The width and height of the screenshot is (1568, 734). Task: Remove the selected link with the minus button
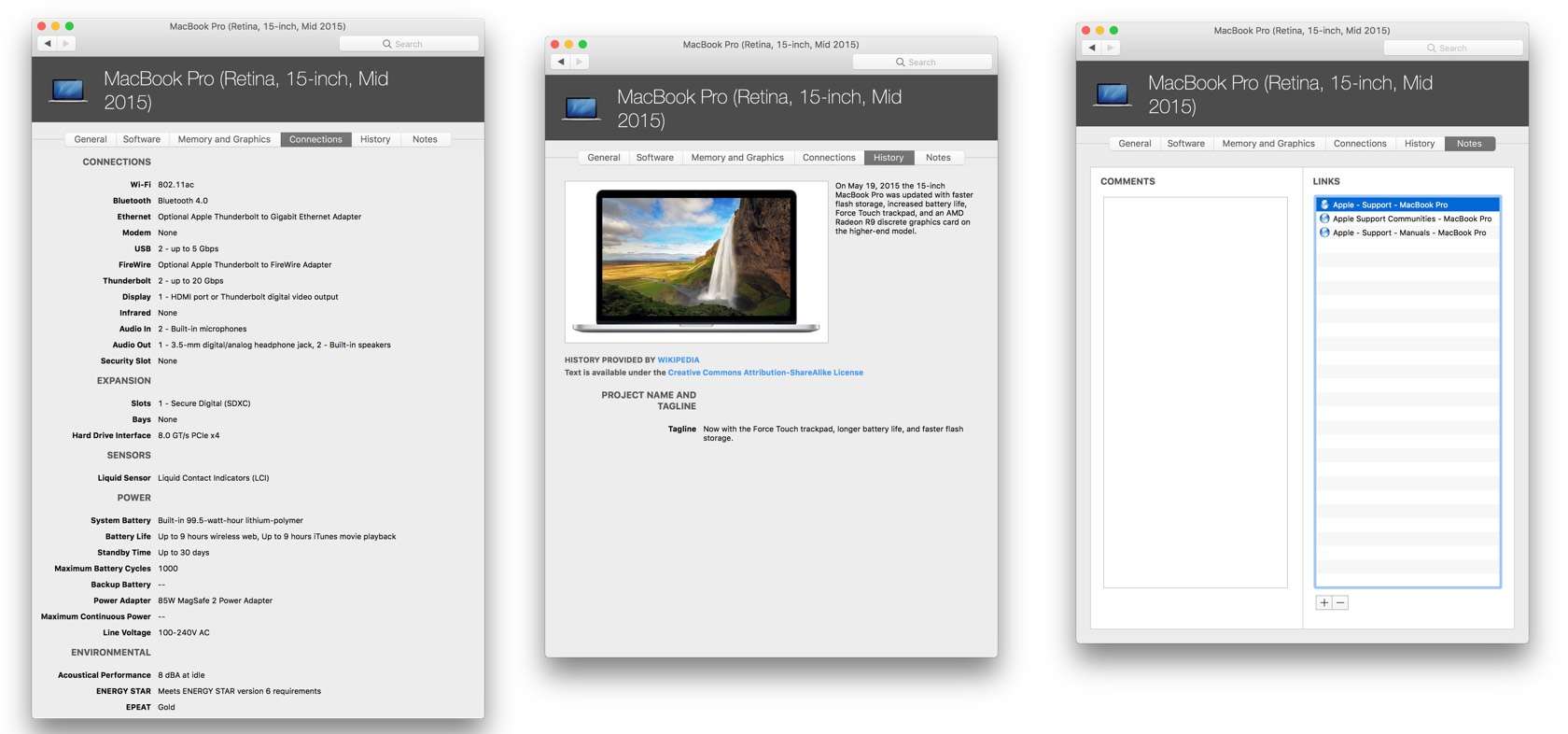(x=1340, y=603)
